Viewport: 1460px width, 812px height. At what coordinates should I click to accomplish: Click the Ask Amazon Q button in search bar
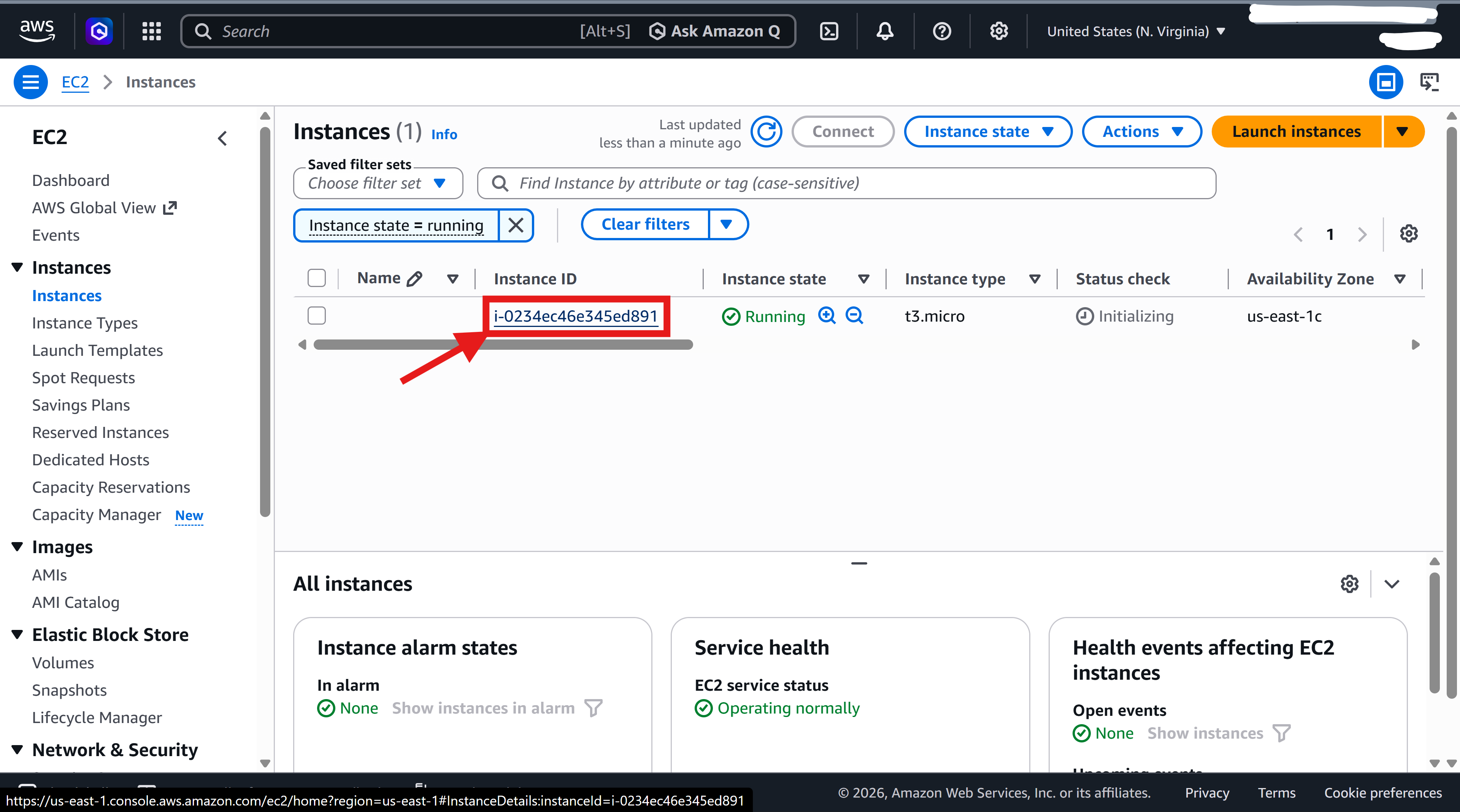(714, 31)
